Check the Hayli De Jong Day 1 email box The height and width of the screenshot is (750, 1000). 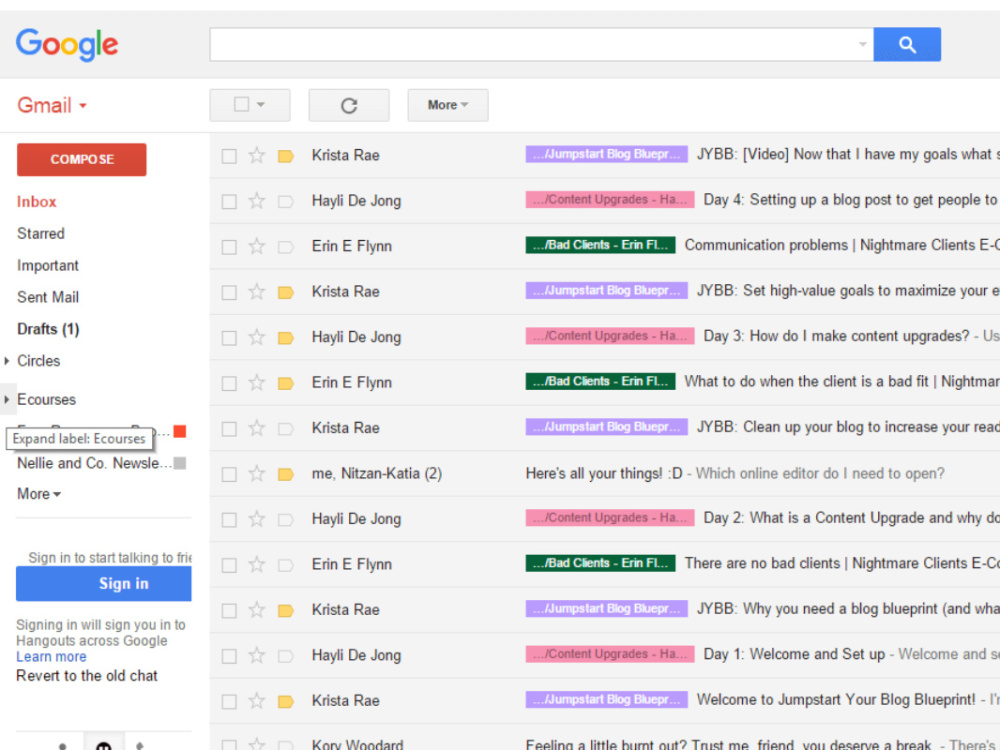(x=229, y=656)
